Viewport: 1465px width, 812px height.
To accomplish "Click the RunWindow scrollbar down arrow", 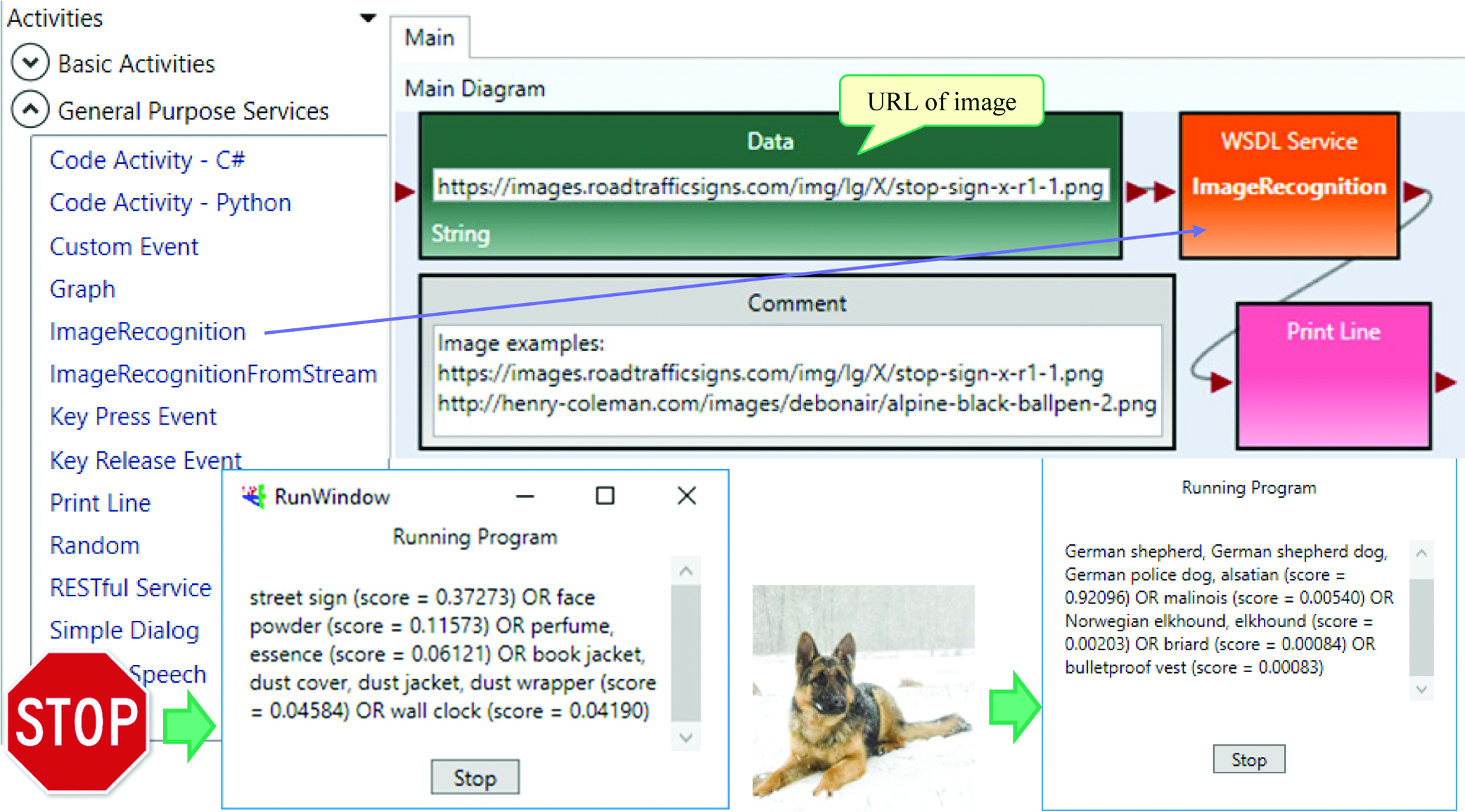I will pyautogui.click(x=686, y=737).
